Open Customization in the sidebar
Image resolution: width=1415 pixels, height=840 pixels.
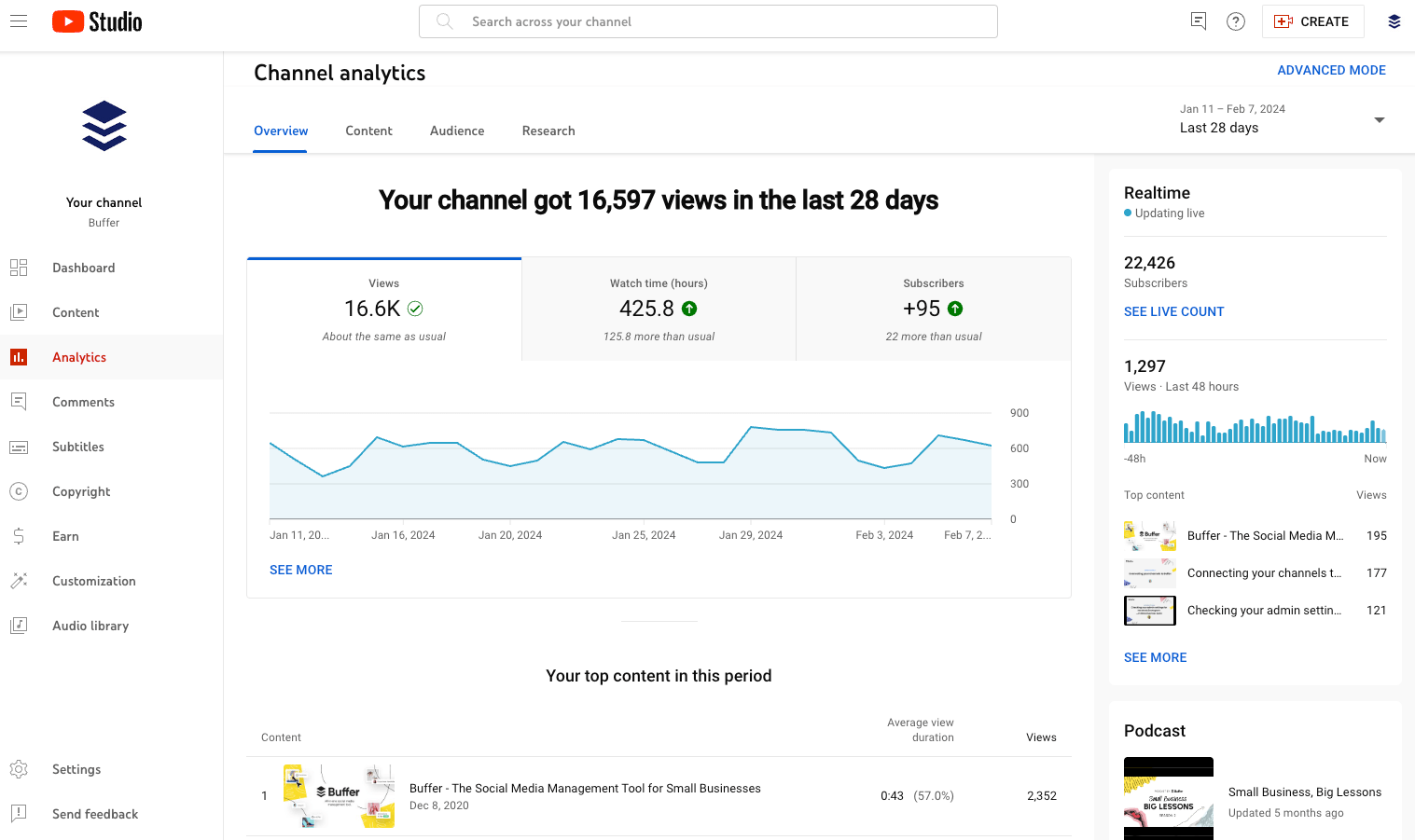[94, 581]
